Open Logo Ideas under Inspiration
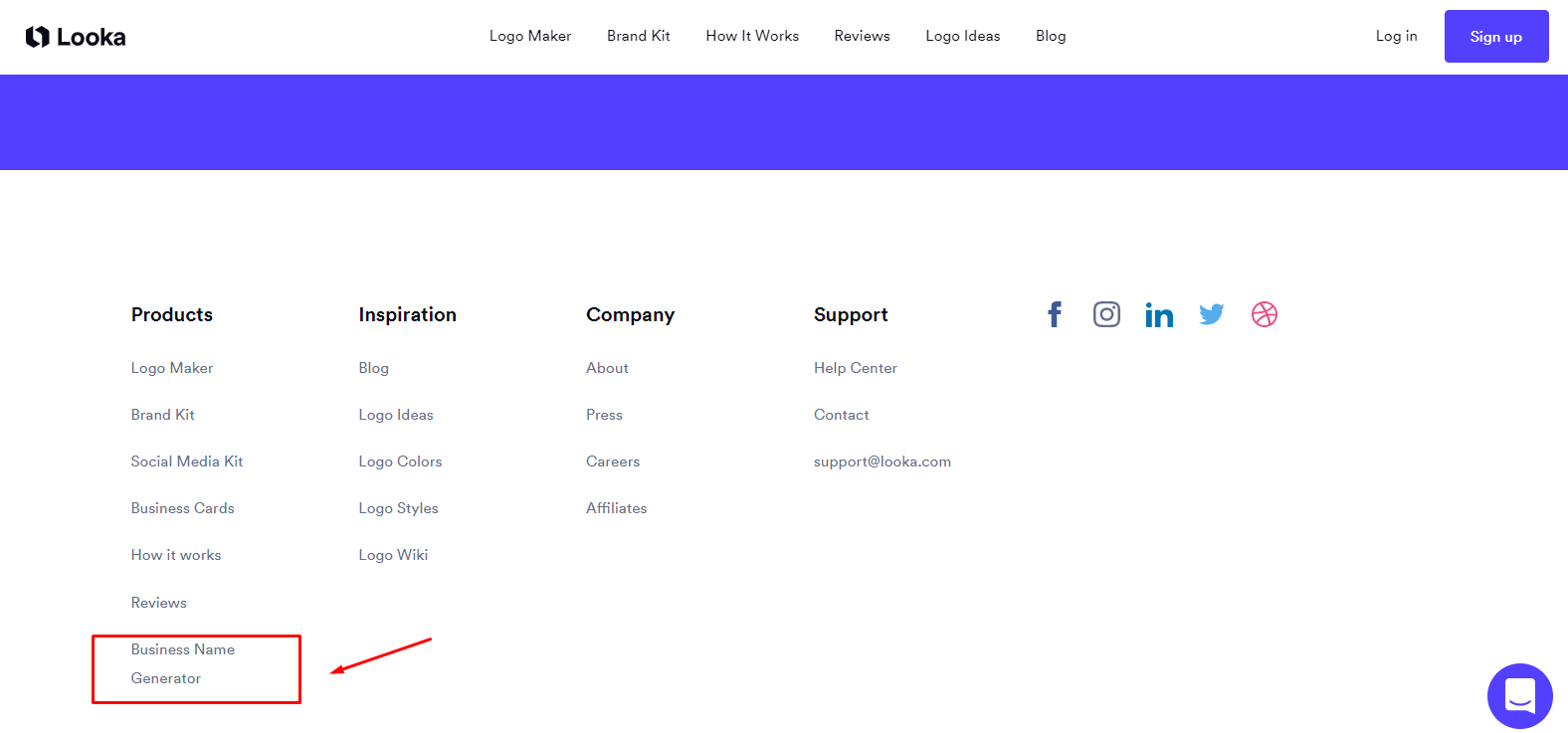Viewport: 1568px width, 733px height. (396, 415)
